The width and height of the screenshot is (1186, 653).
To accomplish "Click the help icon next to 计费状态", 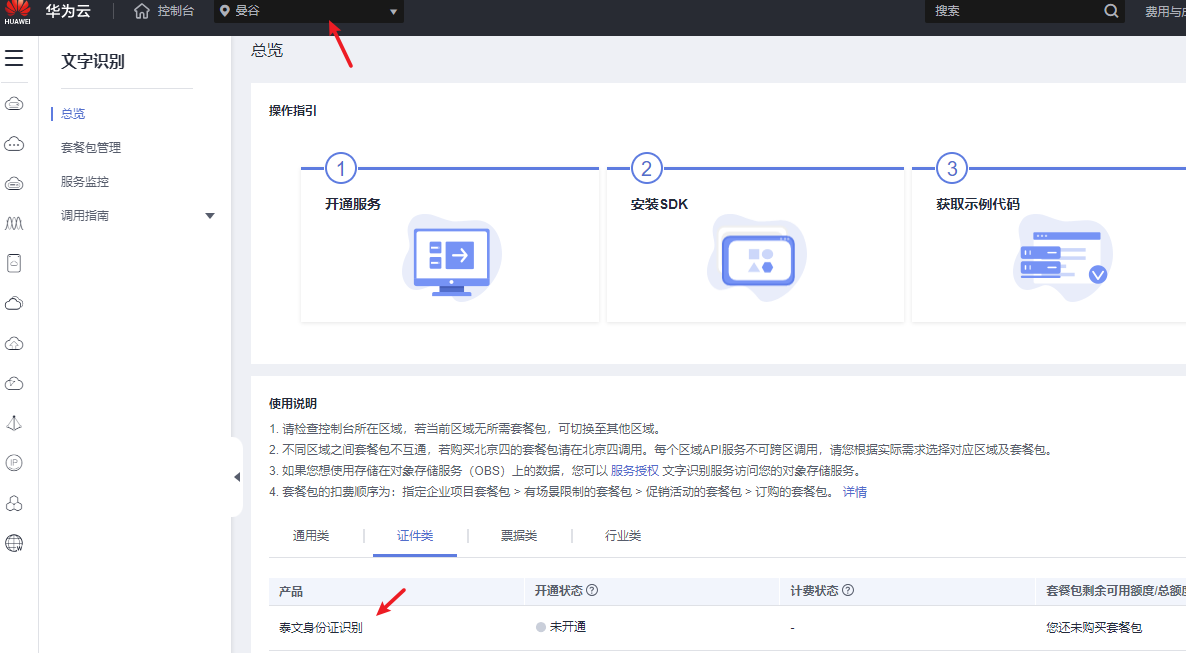I will [848, 590].
